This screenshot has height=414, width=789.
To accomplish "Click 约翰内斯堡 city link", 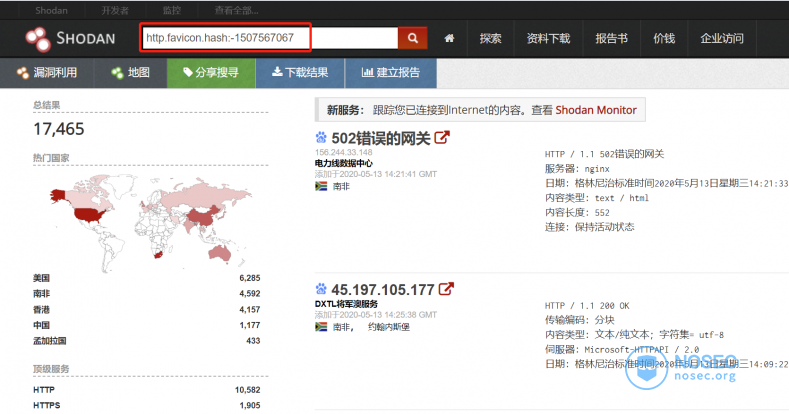I will click(388, 327).
